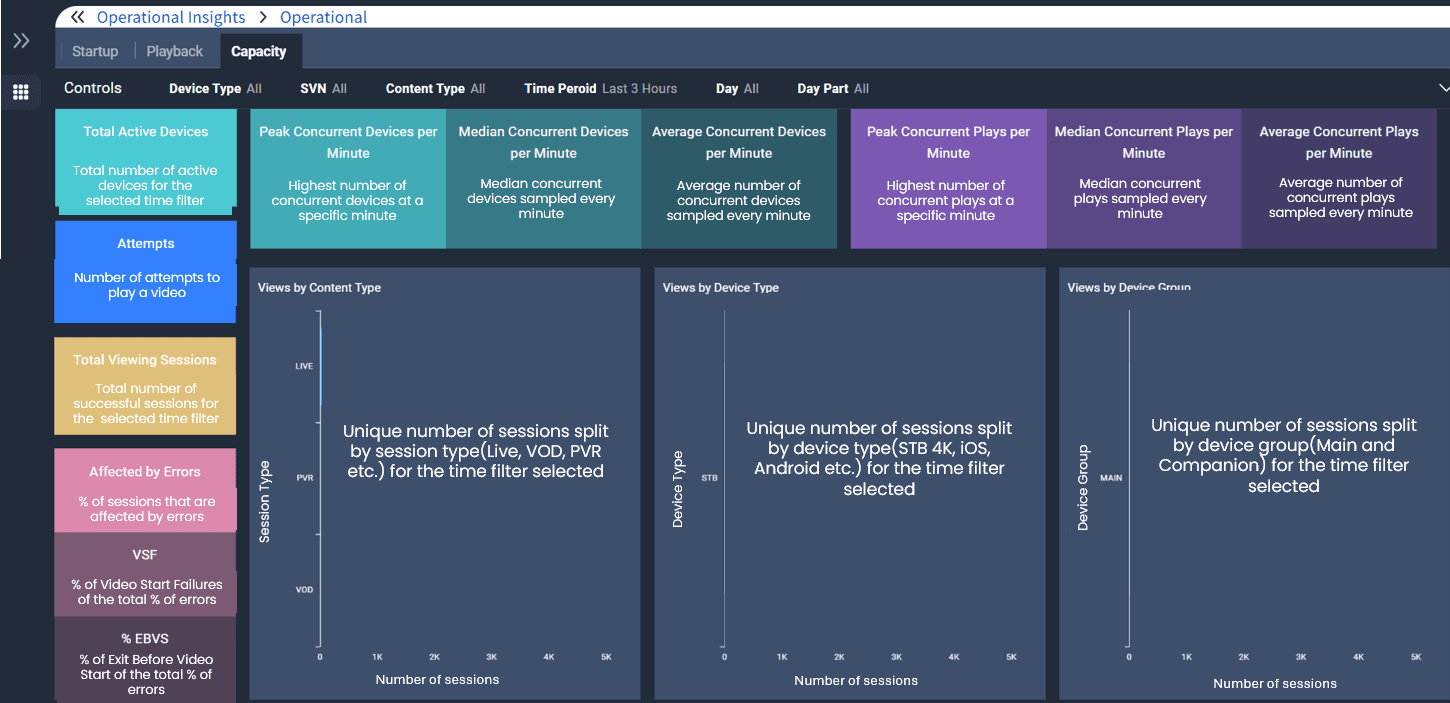The width and height of the screenshot is (1450, 703).
Task: Select the Total Viewing Sessions tile
Action: (146, 386)
